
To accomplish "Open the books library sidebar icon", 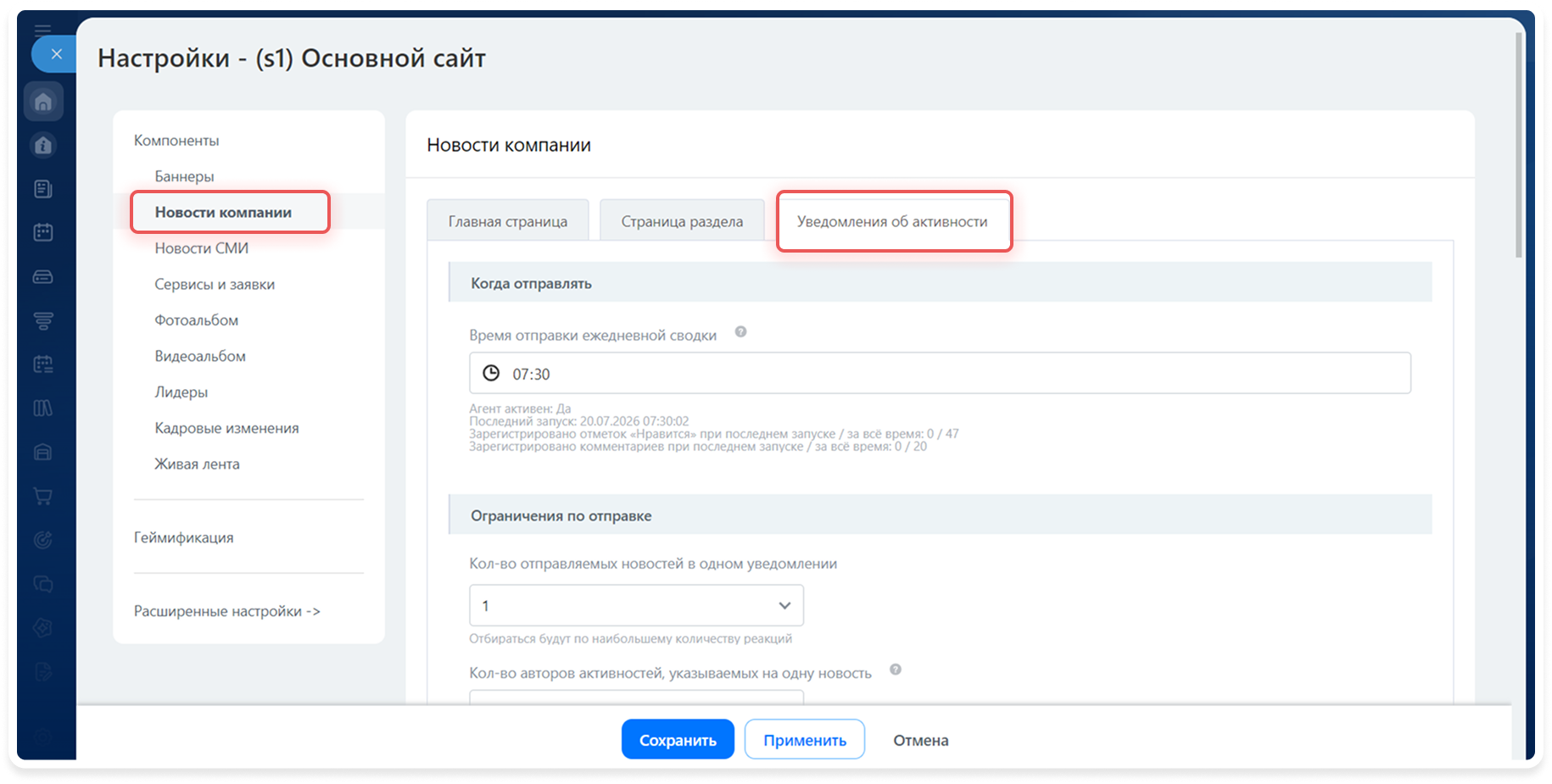I will [x=43, y=409].
